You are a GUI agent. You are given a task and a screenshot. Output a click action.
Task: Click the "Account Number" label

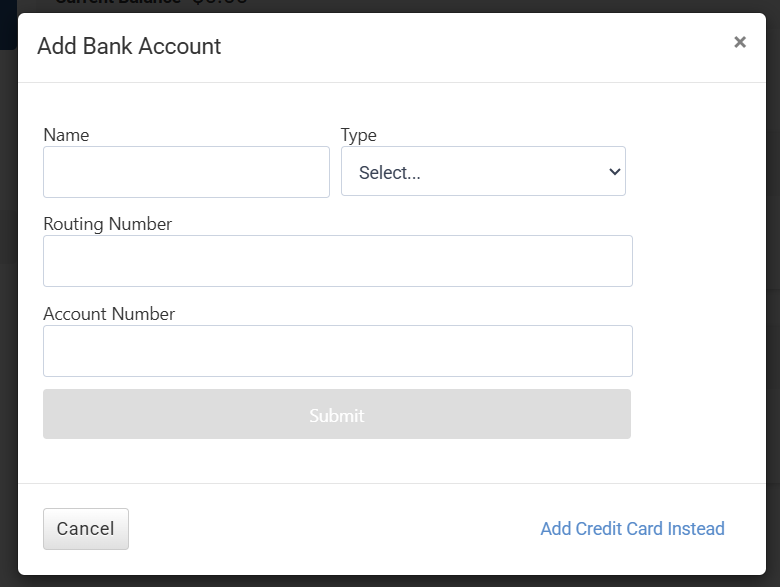109,314
